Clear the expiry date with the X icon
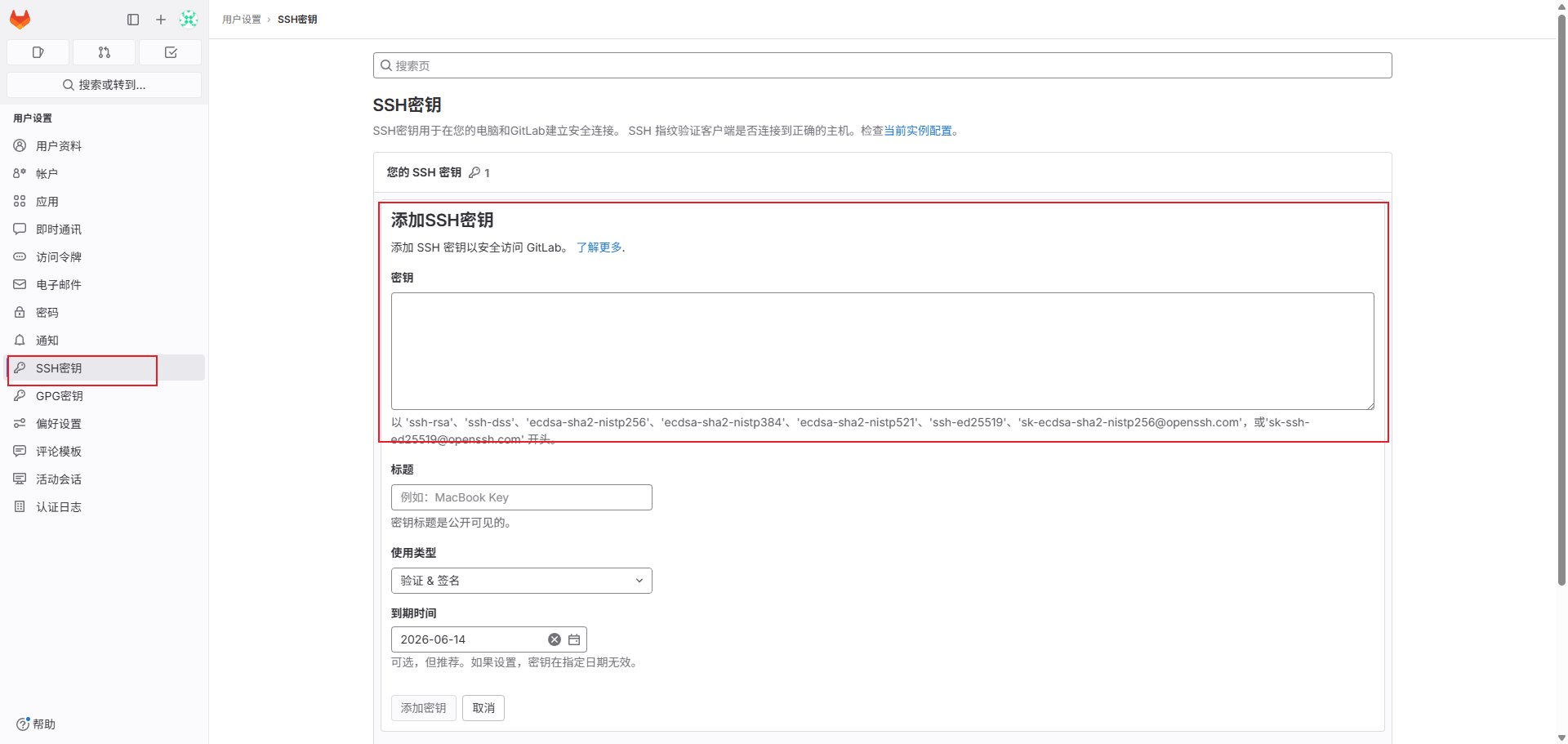Screen dimensions: 1568x744 (x=554, y=639)
